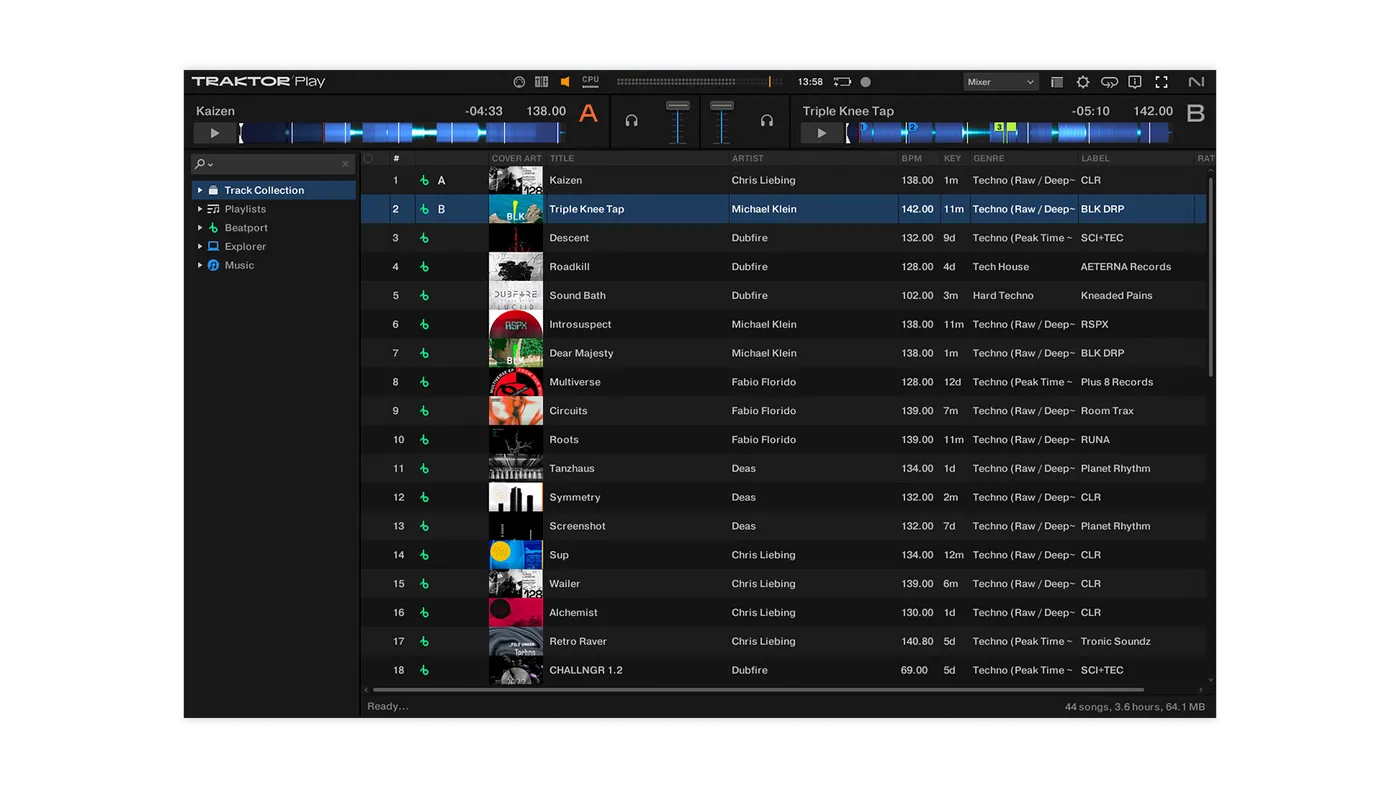This screenshot has height=788, width=1400.
Task: Expand the Playlists tree node
Action: tap(200, 209)
